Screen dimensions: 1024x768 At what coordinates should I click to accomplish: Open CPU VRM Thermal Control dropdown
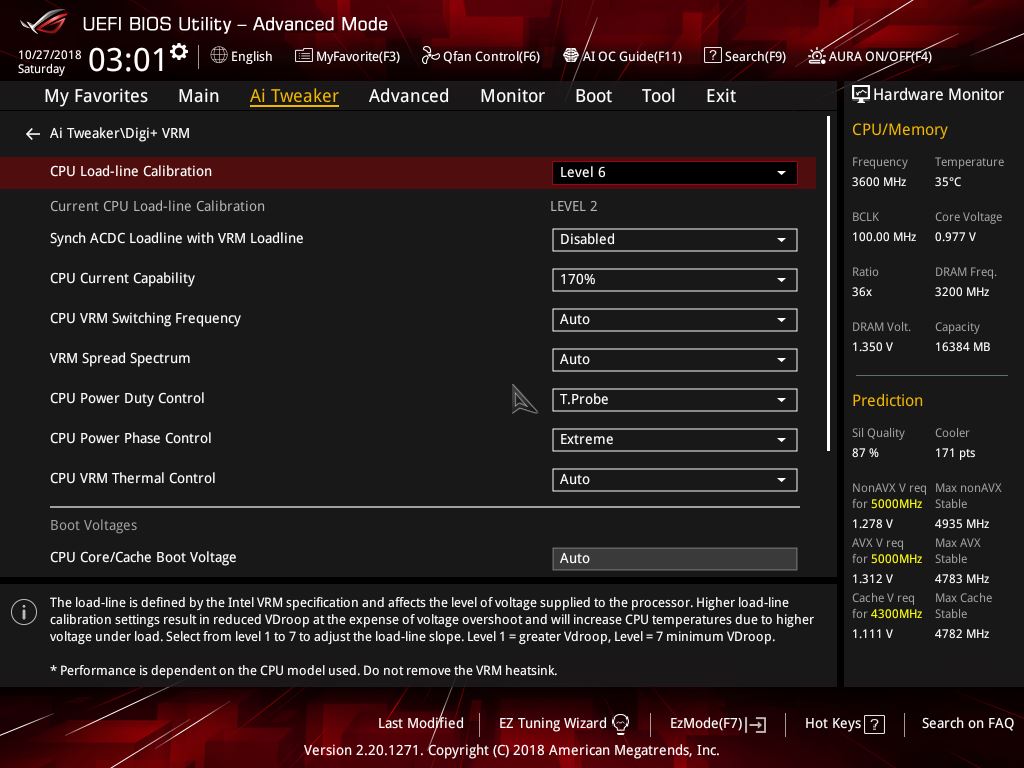point(674,479)
